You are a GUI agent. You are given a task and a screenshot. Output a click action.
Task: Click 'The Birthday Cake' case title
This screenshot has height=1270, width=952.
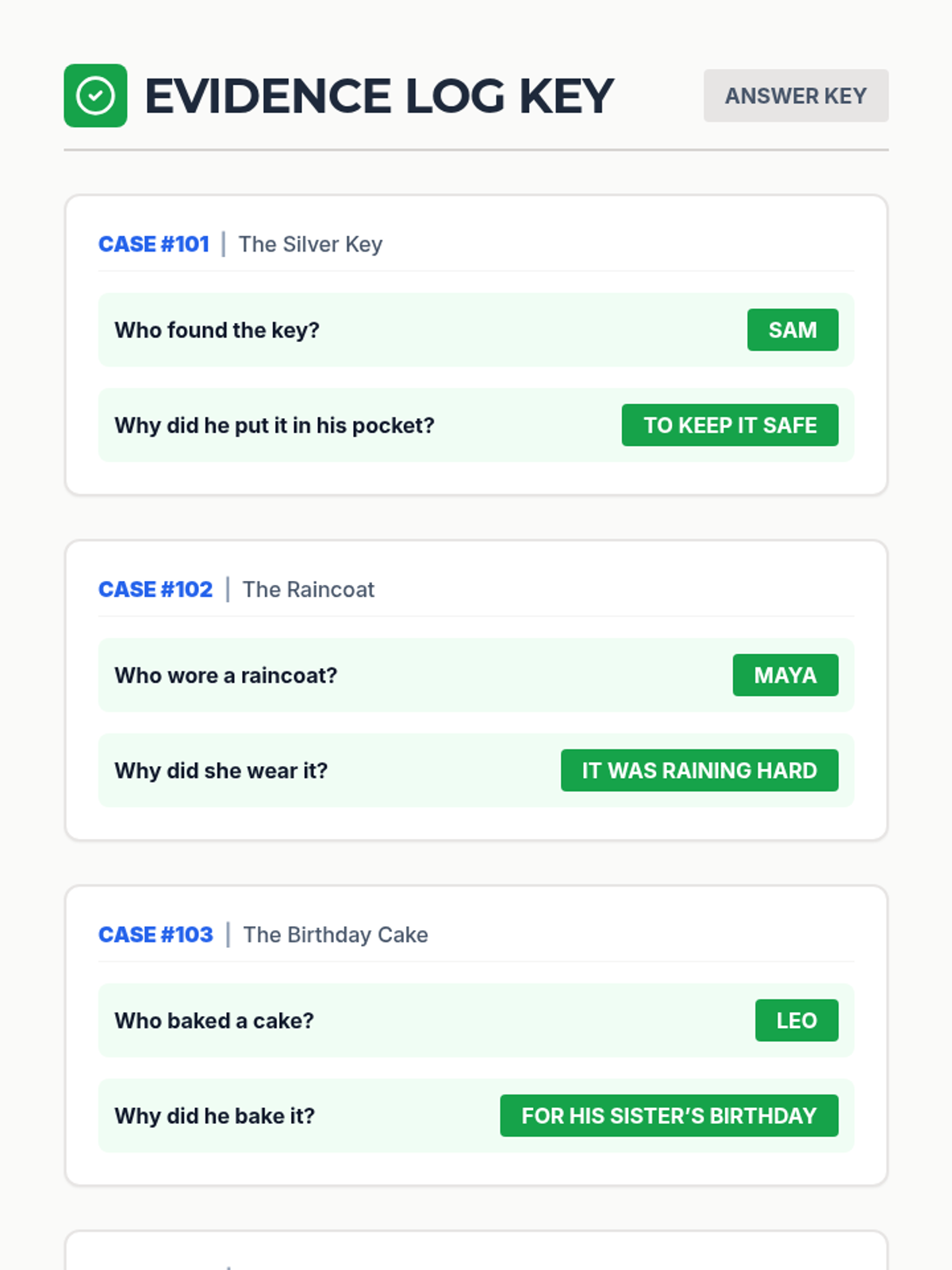coord(335,934)
